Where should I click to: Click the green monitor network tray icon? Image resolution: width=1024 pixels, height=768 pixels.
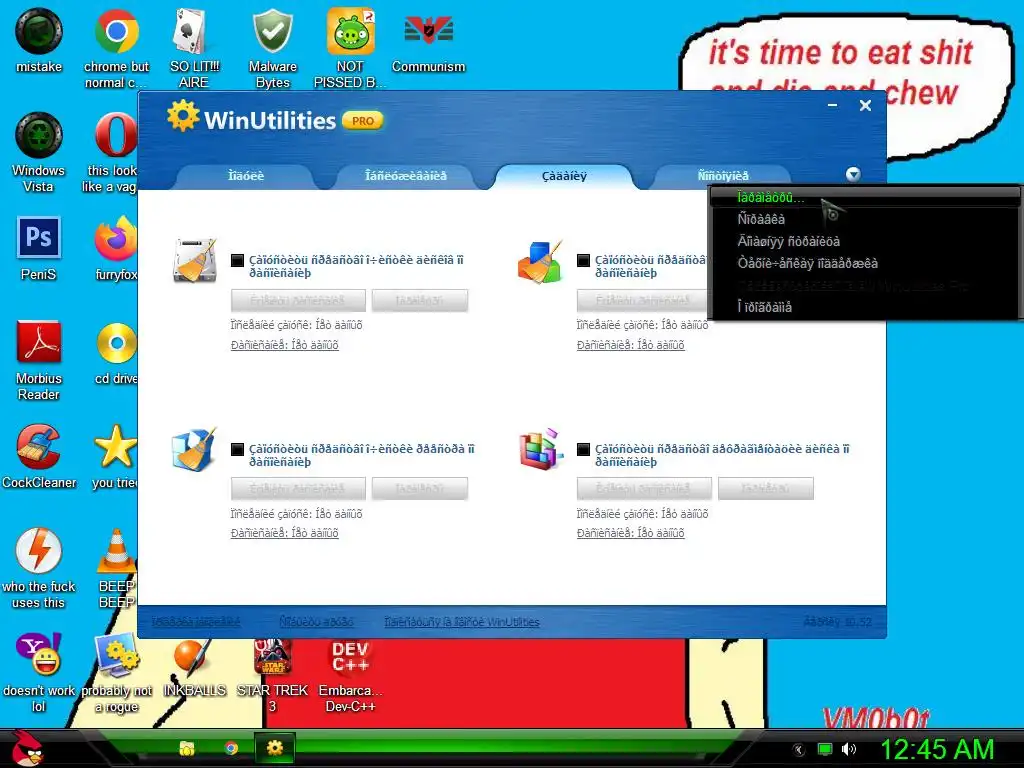825,749
